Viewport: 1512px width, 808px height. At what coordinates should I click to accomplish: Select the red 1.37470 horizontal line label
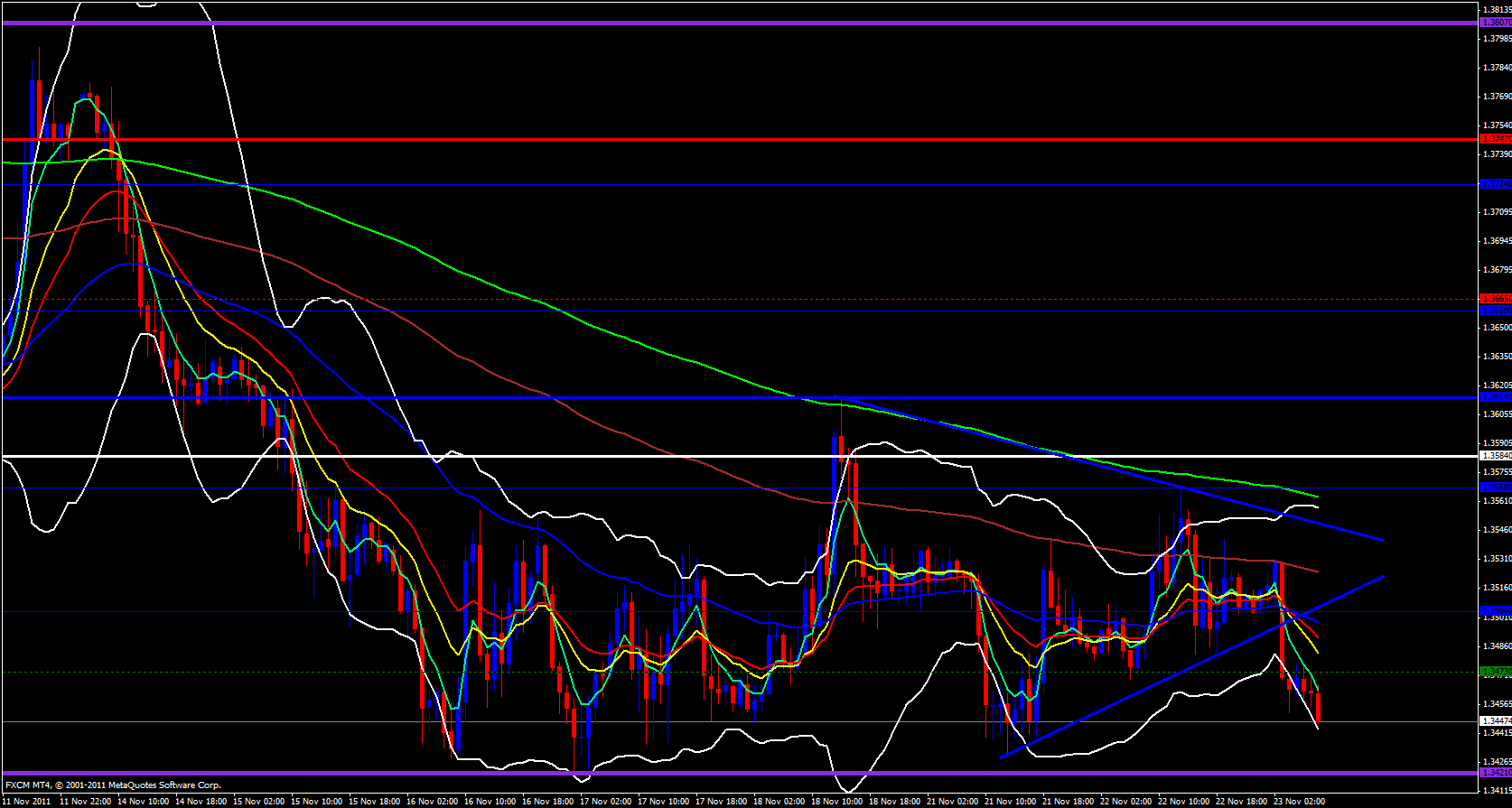pyautogui.click(x=1495, y=138)
